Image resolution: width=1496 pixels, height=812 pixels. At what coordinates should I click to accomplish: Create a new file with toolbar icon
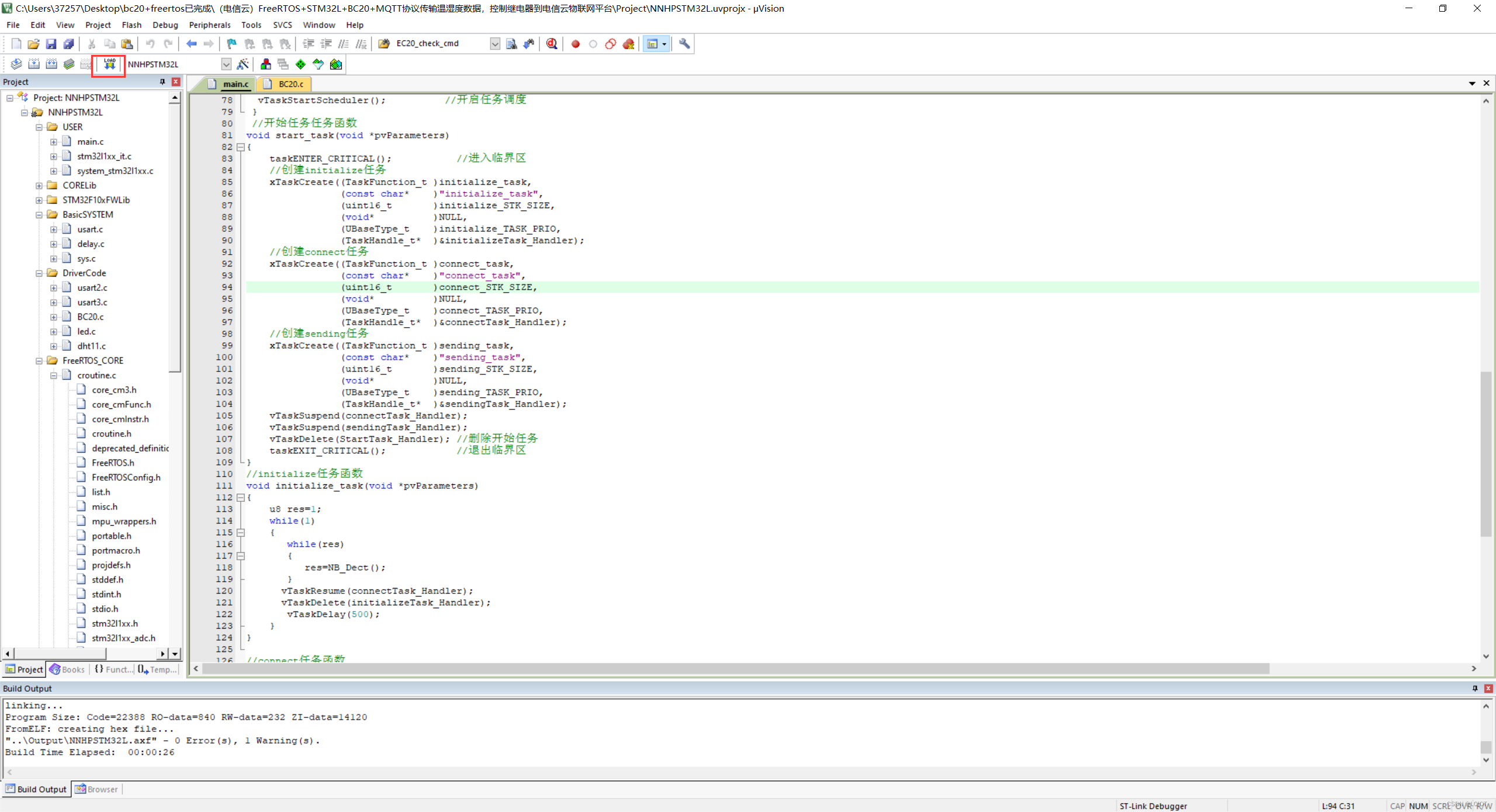click(x=16, y=44)
